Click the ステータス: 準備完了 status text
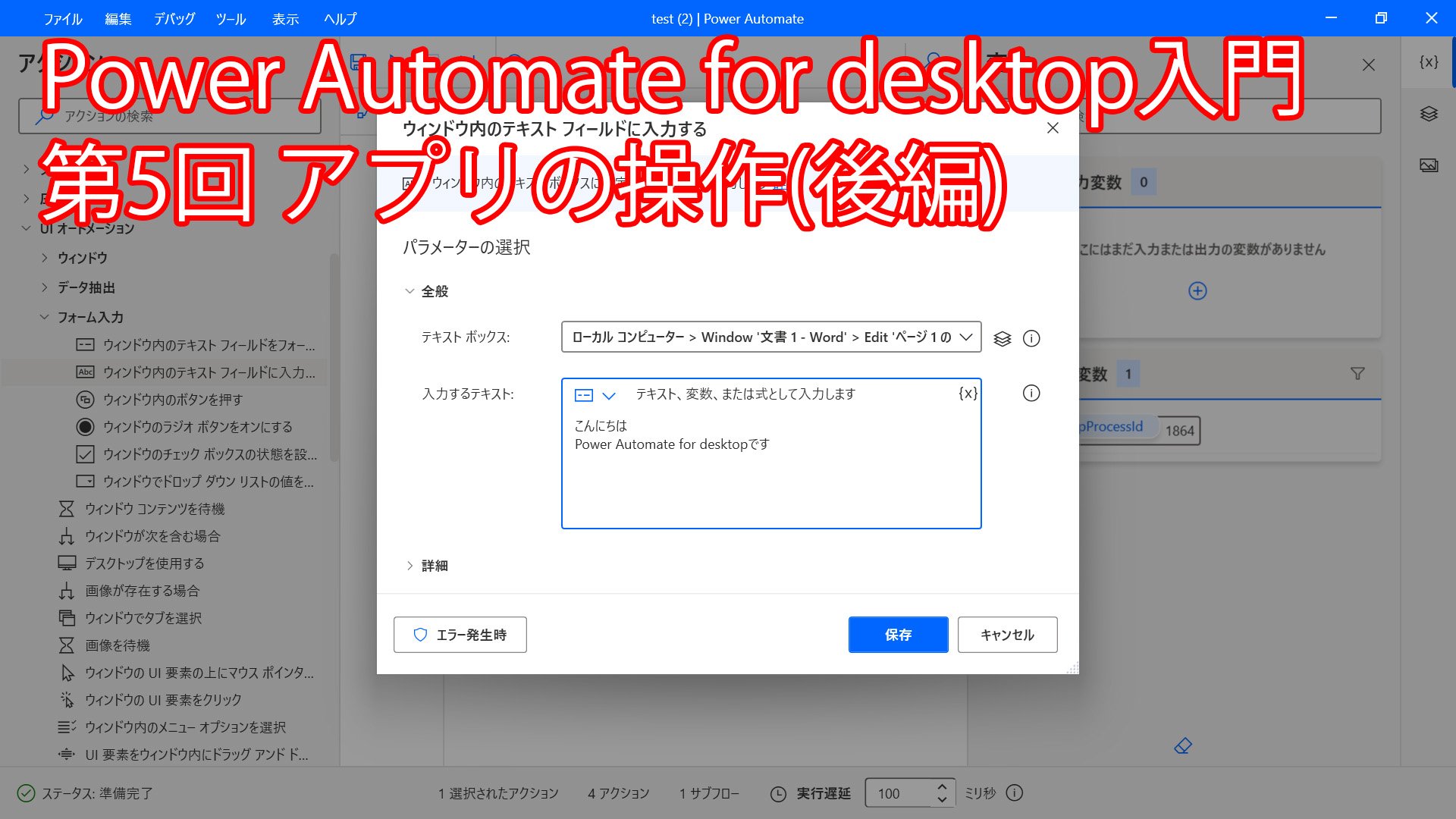The height and width of the screenshot is (819, 1456). click(x=97, y=793)
